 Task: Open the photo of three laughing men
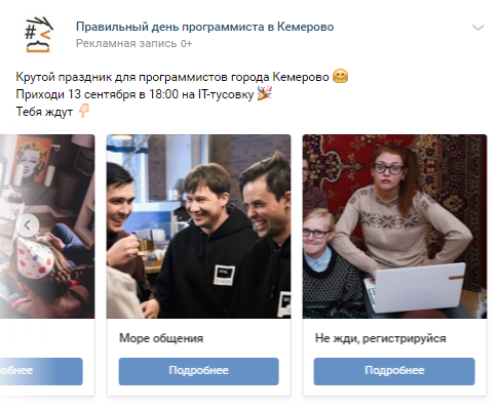pos(199,226)
